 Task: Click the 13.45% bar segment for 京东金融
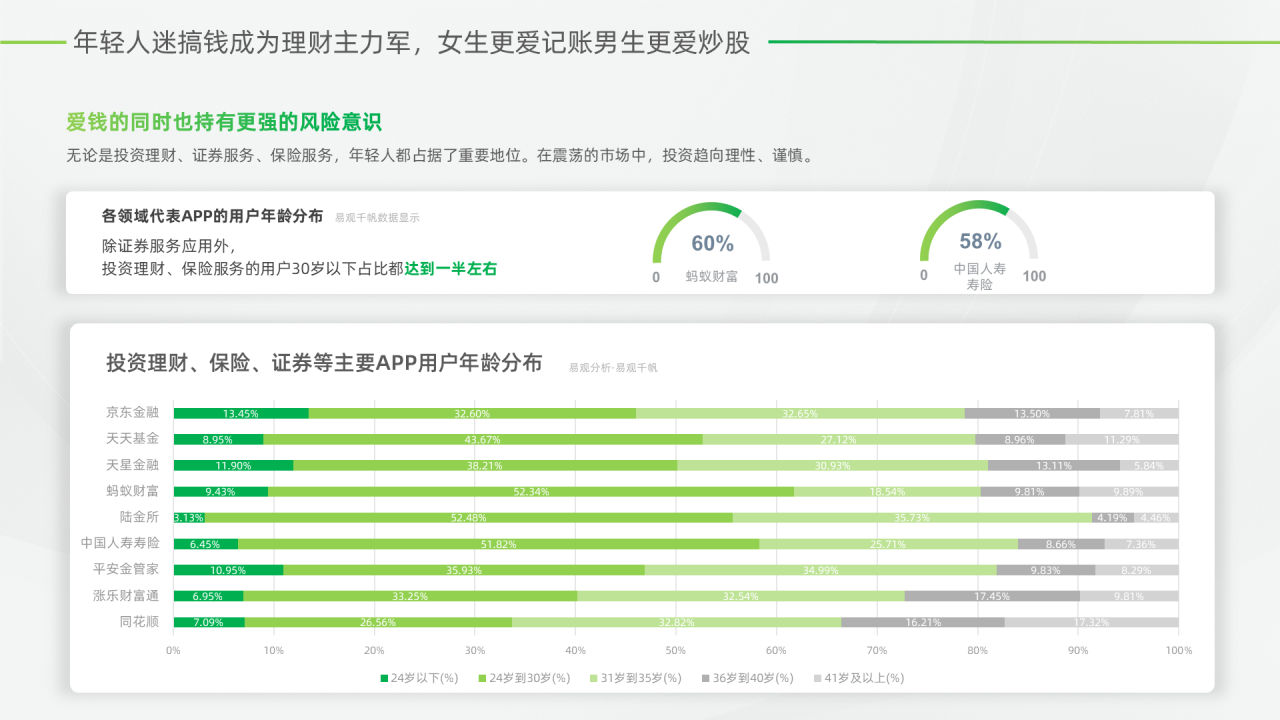241,413
